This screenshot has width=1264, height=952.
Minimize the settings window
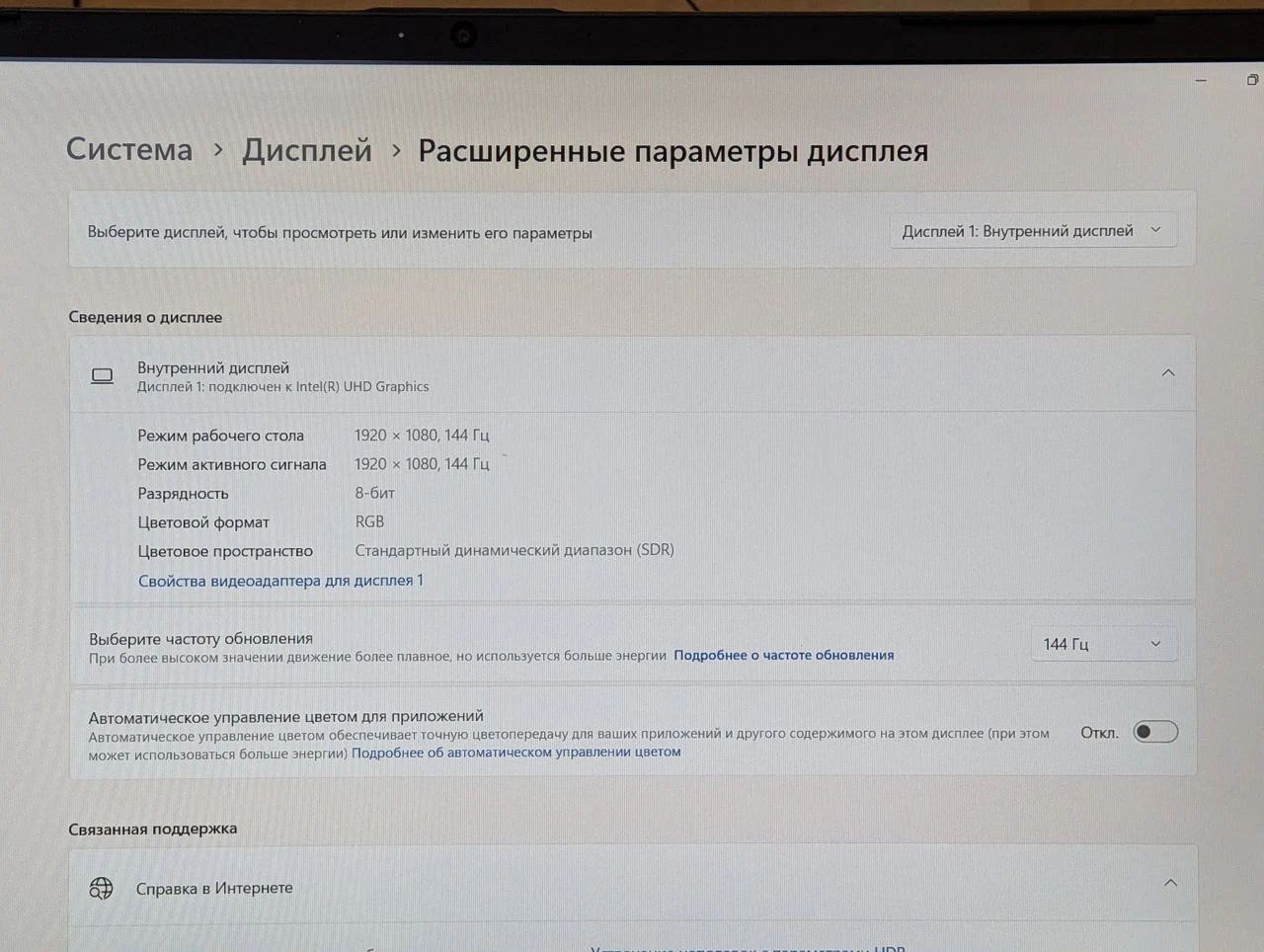click(x=1201, y=80)
